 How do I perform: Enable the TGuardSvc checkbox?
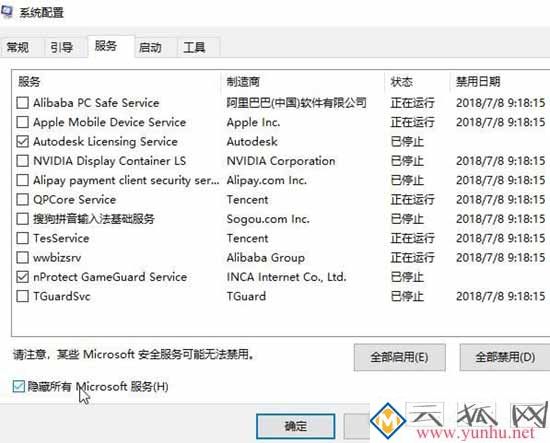(22, 296)
